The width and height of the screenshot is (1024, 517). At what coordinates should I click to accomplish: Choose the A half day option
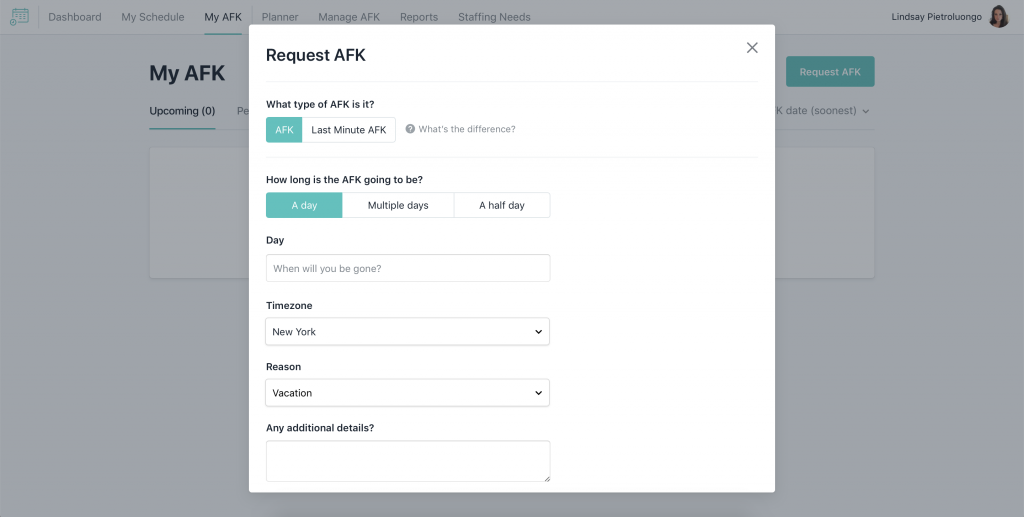point(502,205)
